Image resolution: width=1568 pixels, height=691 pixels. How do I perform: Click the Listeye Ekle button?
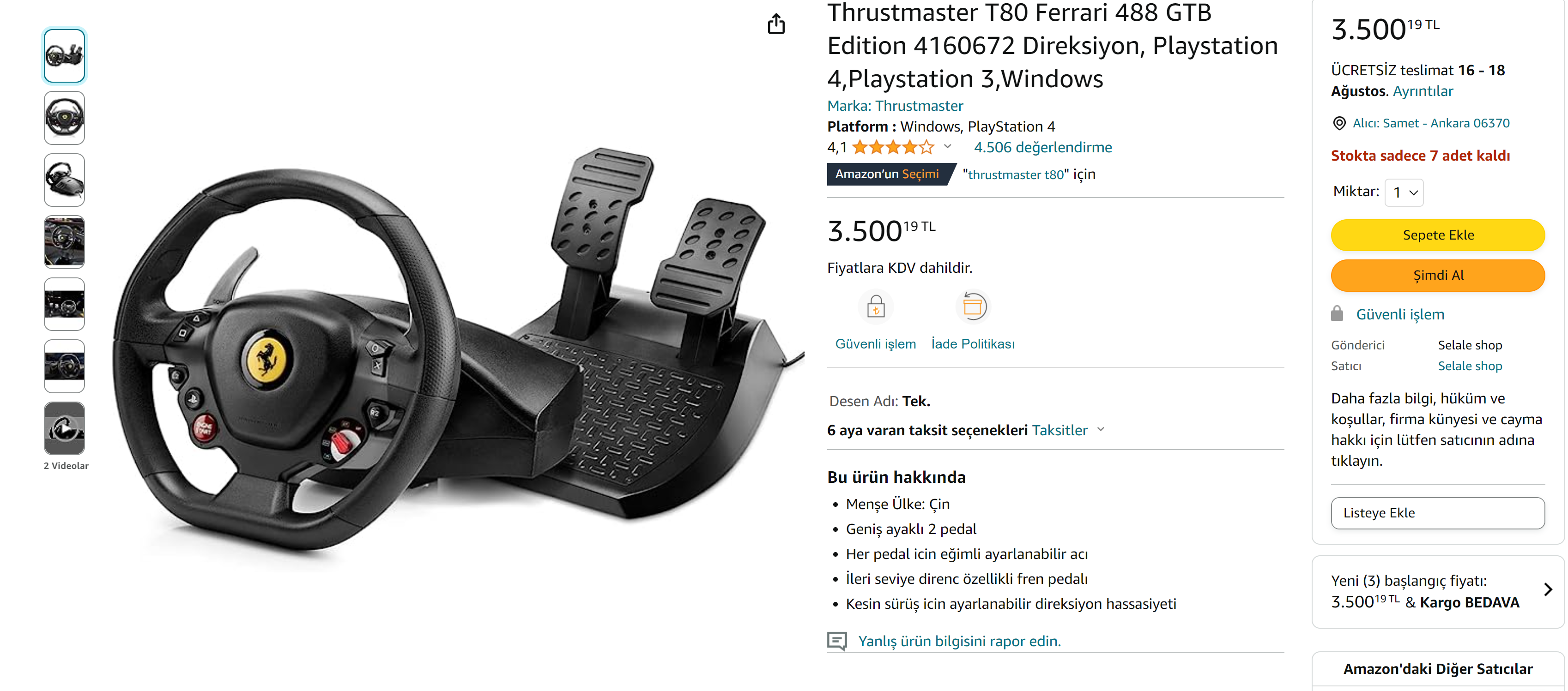click(x=1438, y=513)
